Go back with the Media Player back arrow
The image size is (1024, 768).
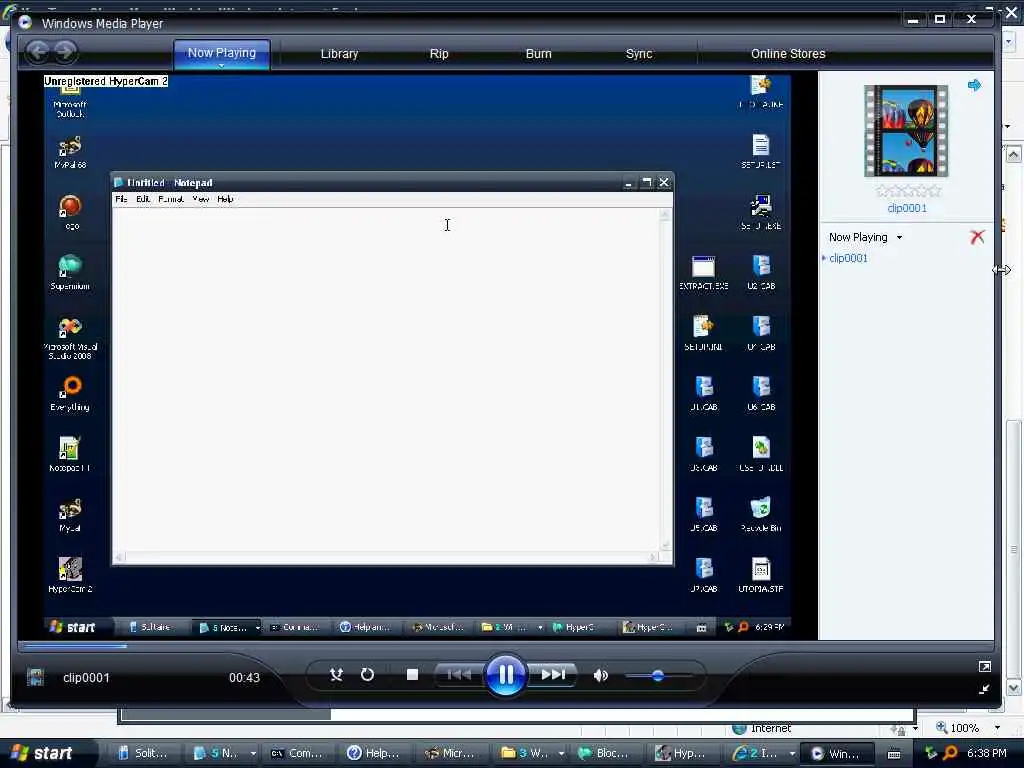[38, 52]
